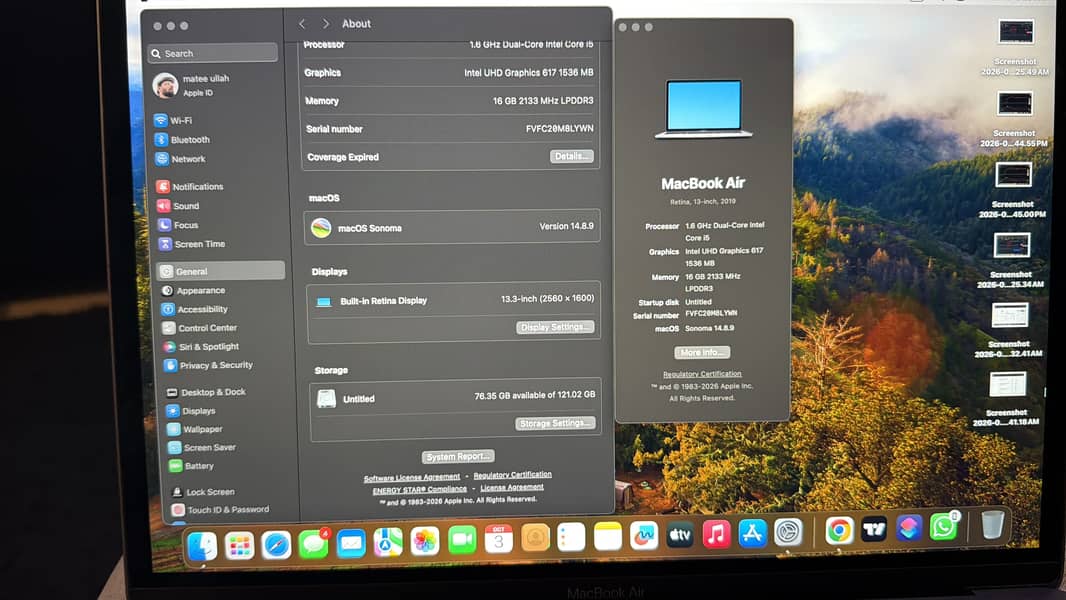Open Launchpad from the Dock
This screenshot has width=1066, height=600.
239,545
